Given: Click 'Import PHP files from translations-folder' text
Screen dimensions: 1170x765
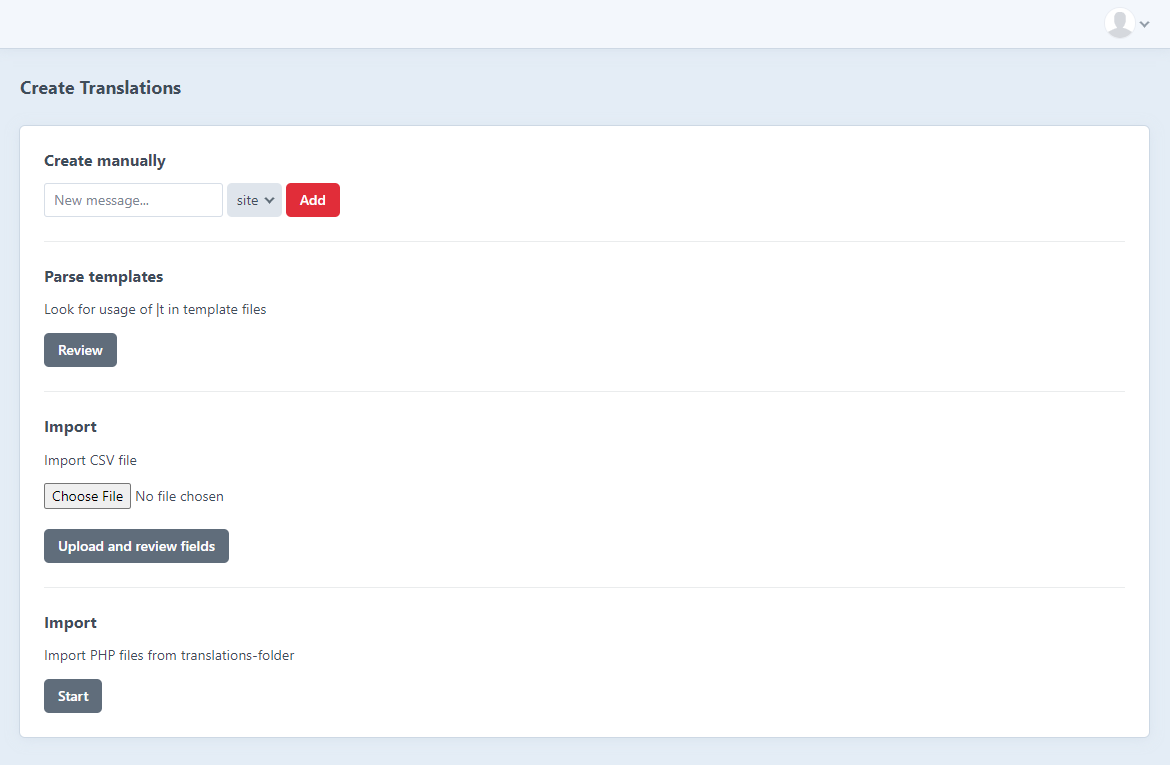Looking at the screenshot, I should click(169, 655).
